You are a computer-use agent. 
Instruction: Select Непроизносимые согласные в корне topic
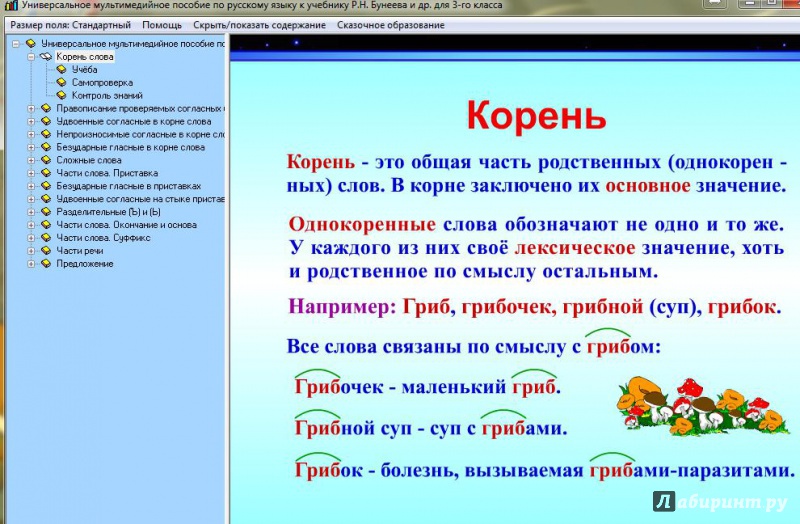tap(140, 134)
